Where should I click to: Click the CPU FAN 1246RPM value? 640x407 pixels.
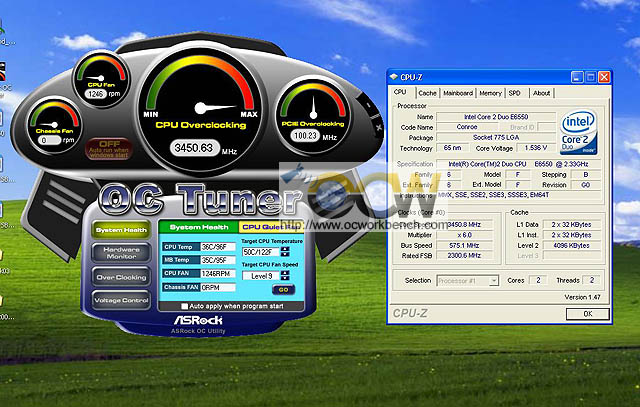(218, 274)
